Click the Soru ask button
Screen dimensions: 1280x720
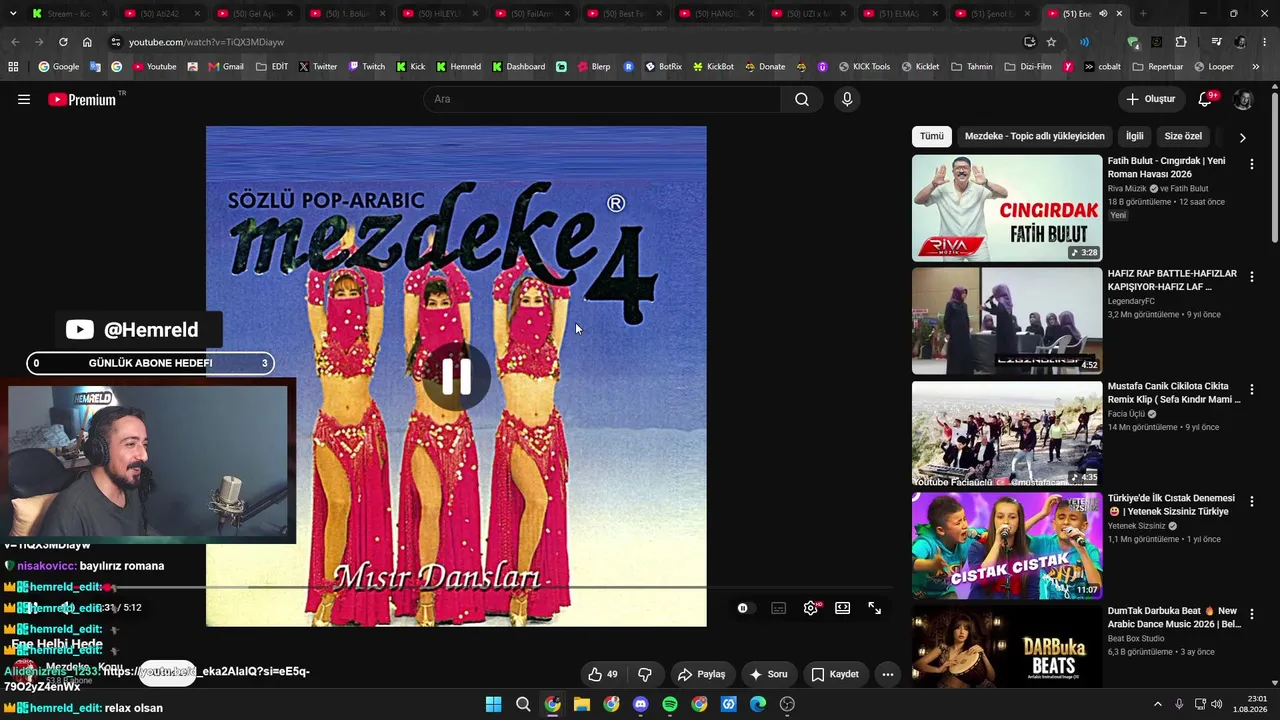pyautogui.click(x=768, y=674)
